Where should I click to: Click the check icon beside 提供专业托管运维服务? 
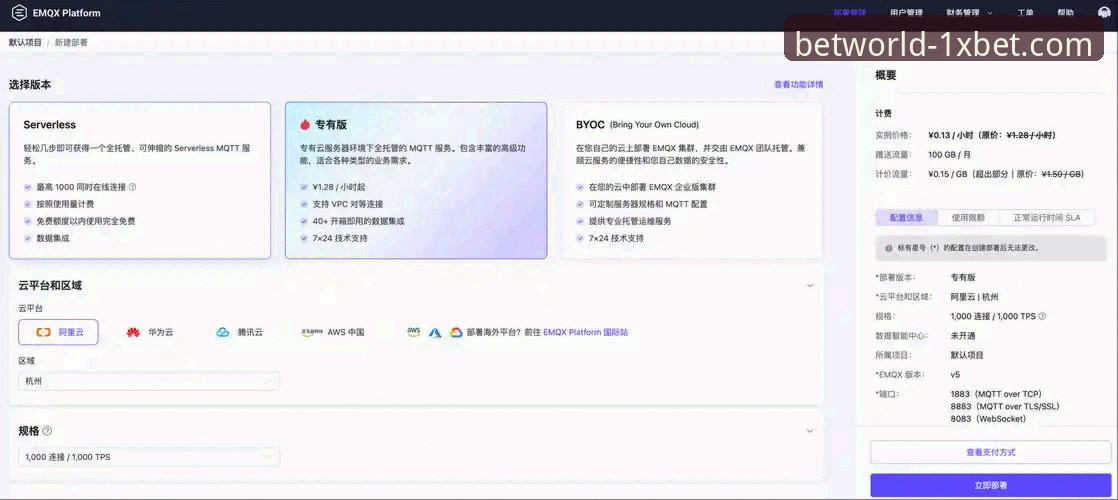(x=580, y=221)
